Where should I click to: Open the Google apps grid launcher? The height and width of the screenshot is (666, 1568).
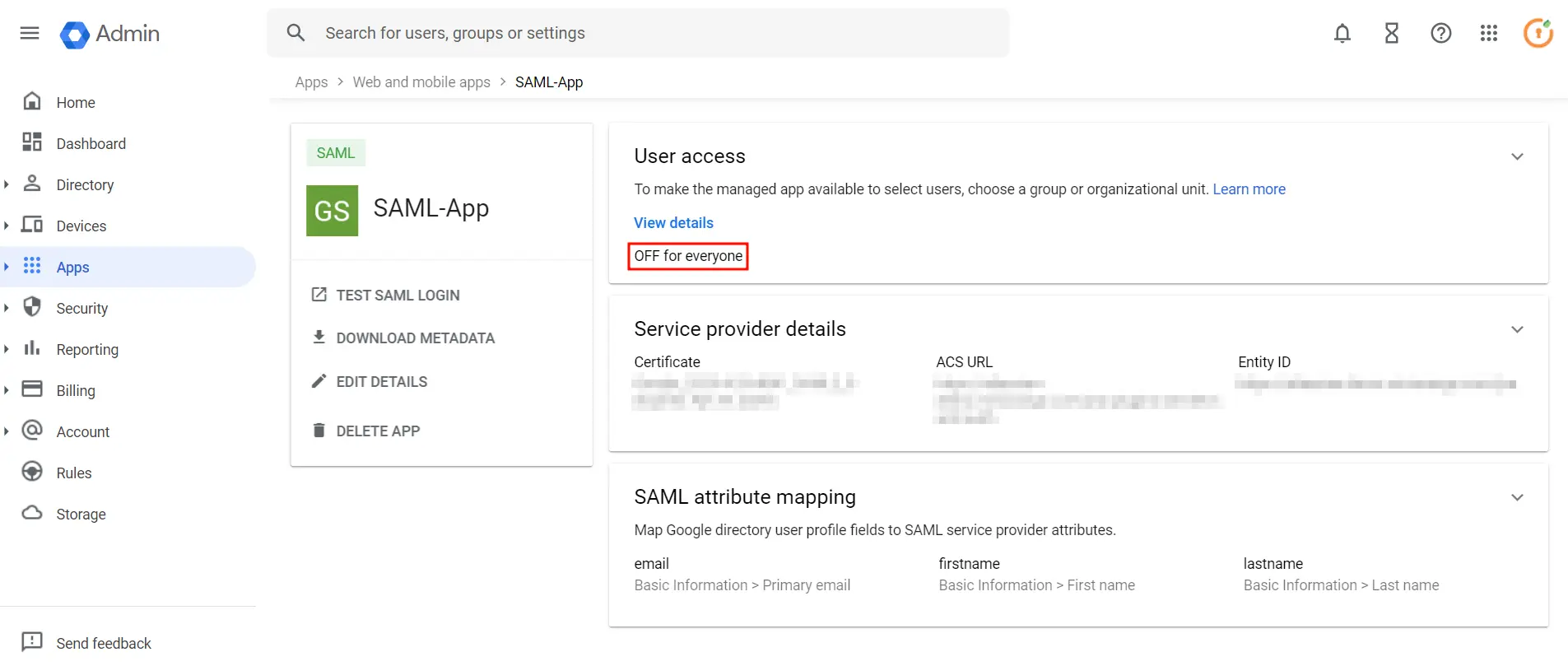point(1488,33)
